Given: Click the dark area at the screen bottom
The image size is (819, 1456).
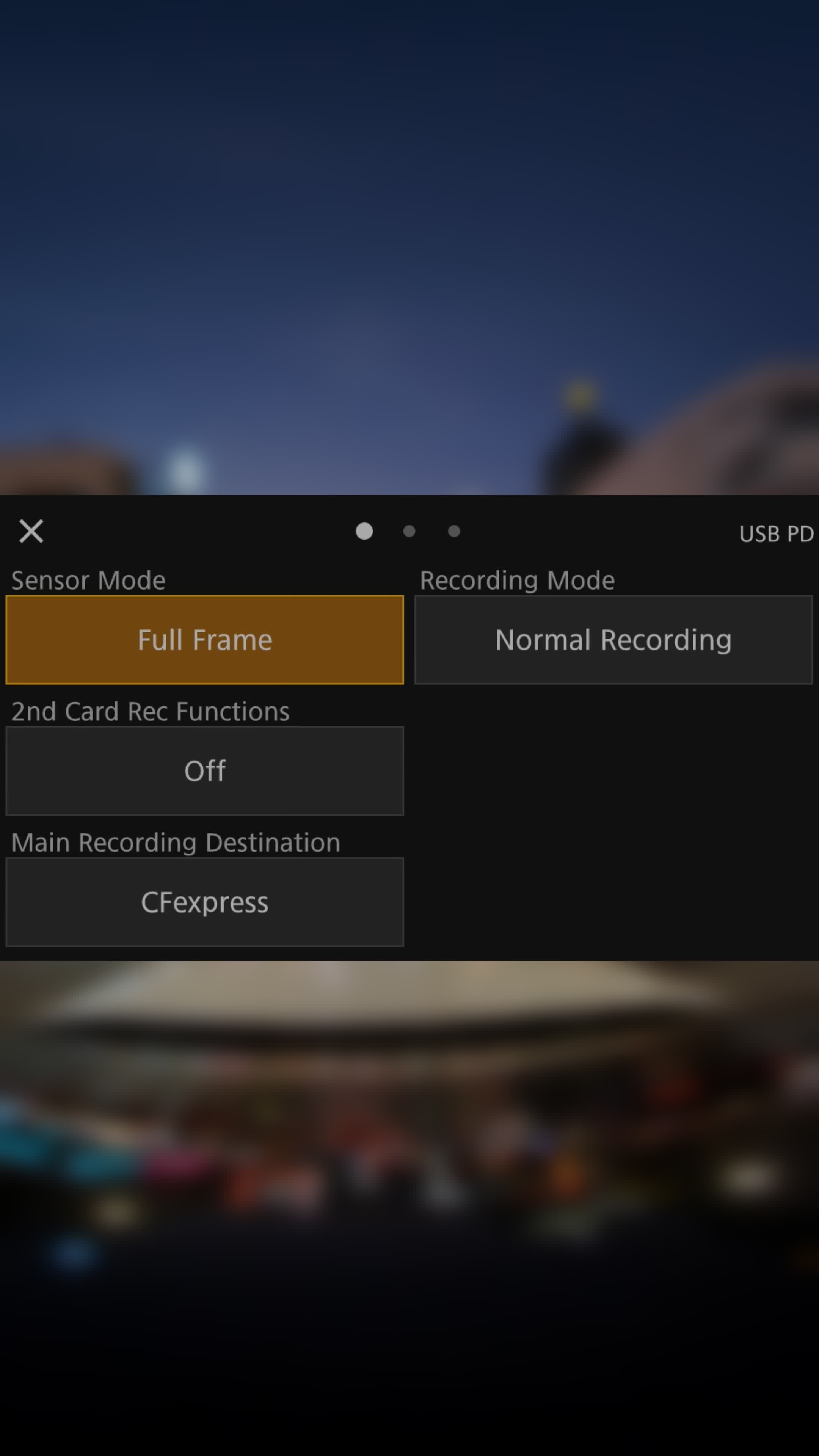Looking at the screenshot, I should (409, 1402).
